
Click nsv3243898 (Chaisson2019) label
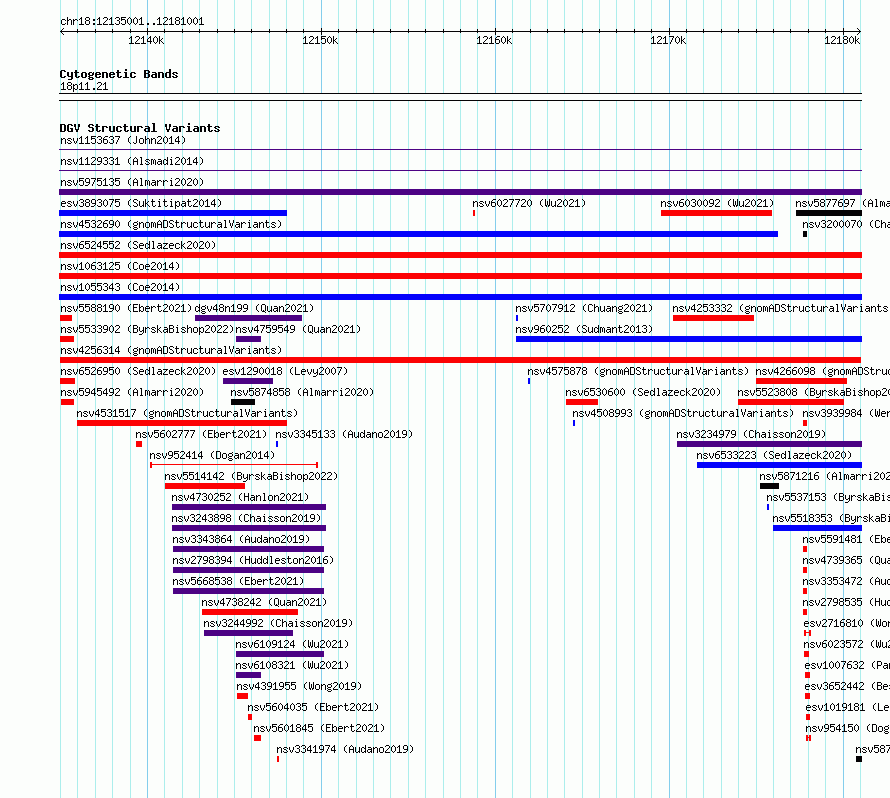246,518
